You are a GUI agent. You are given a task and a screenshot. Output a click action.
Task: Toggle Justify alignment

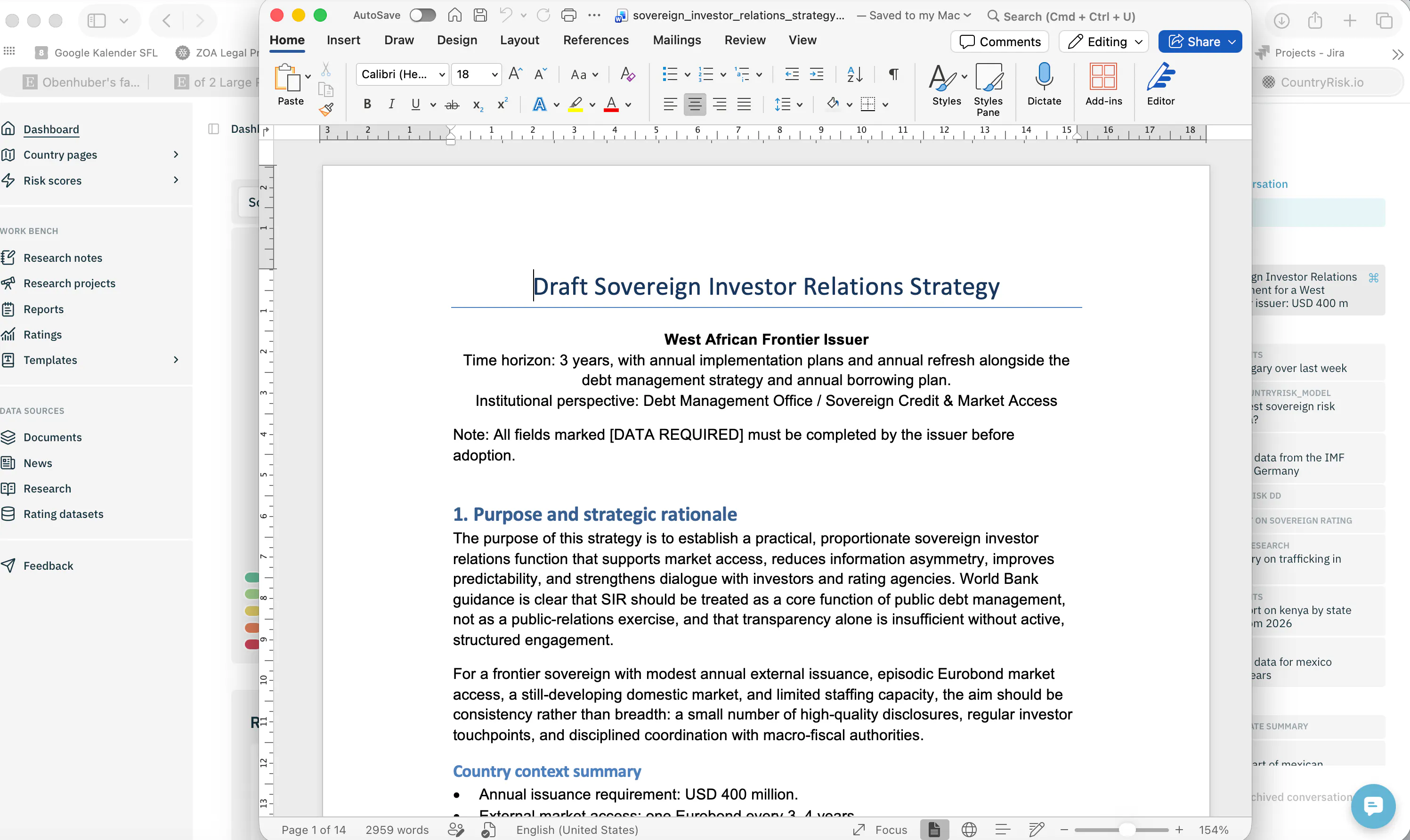click(x=744, y=104)
